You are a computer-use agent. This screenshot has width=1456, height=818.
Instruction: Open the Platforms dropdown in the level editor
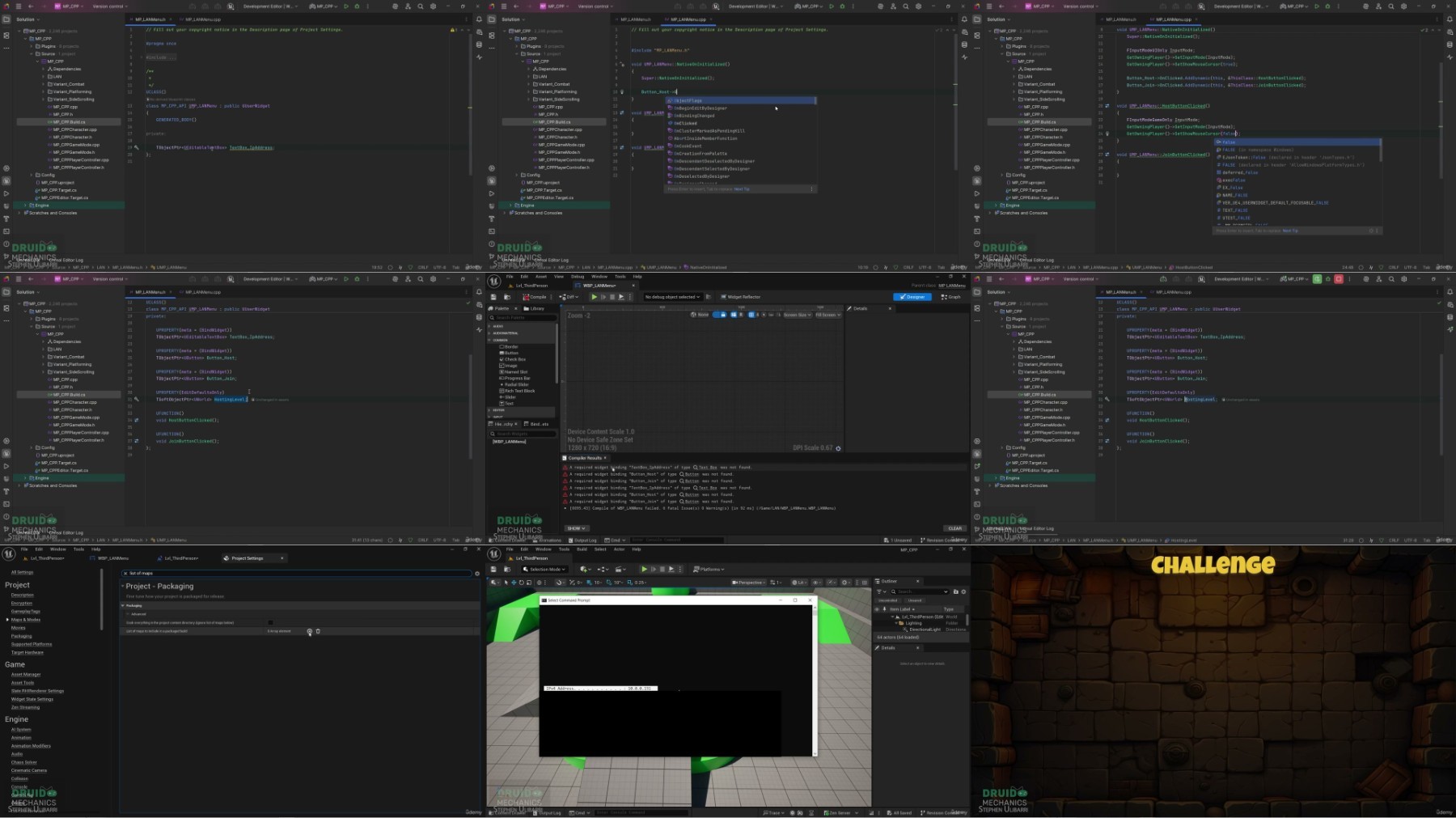[x=710, y=569]
